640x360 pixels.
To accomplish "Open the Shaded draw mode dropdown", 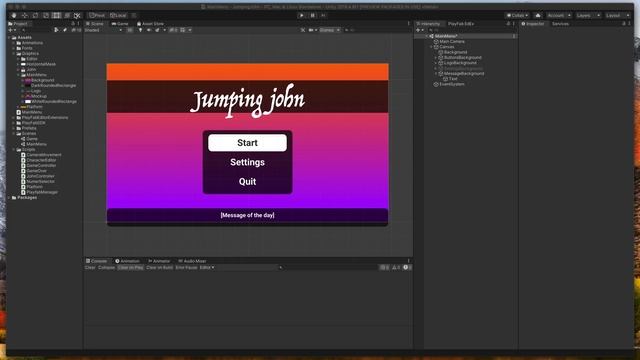I will pos(103,30).
